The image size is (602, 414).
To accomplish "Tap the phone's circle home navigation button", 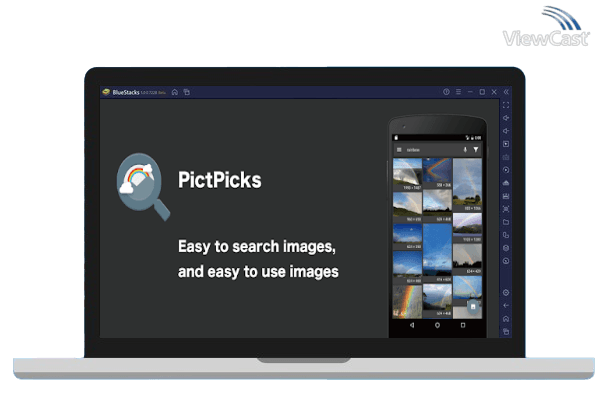I will (x=437, y=325).
